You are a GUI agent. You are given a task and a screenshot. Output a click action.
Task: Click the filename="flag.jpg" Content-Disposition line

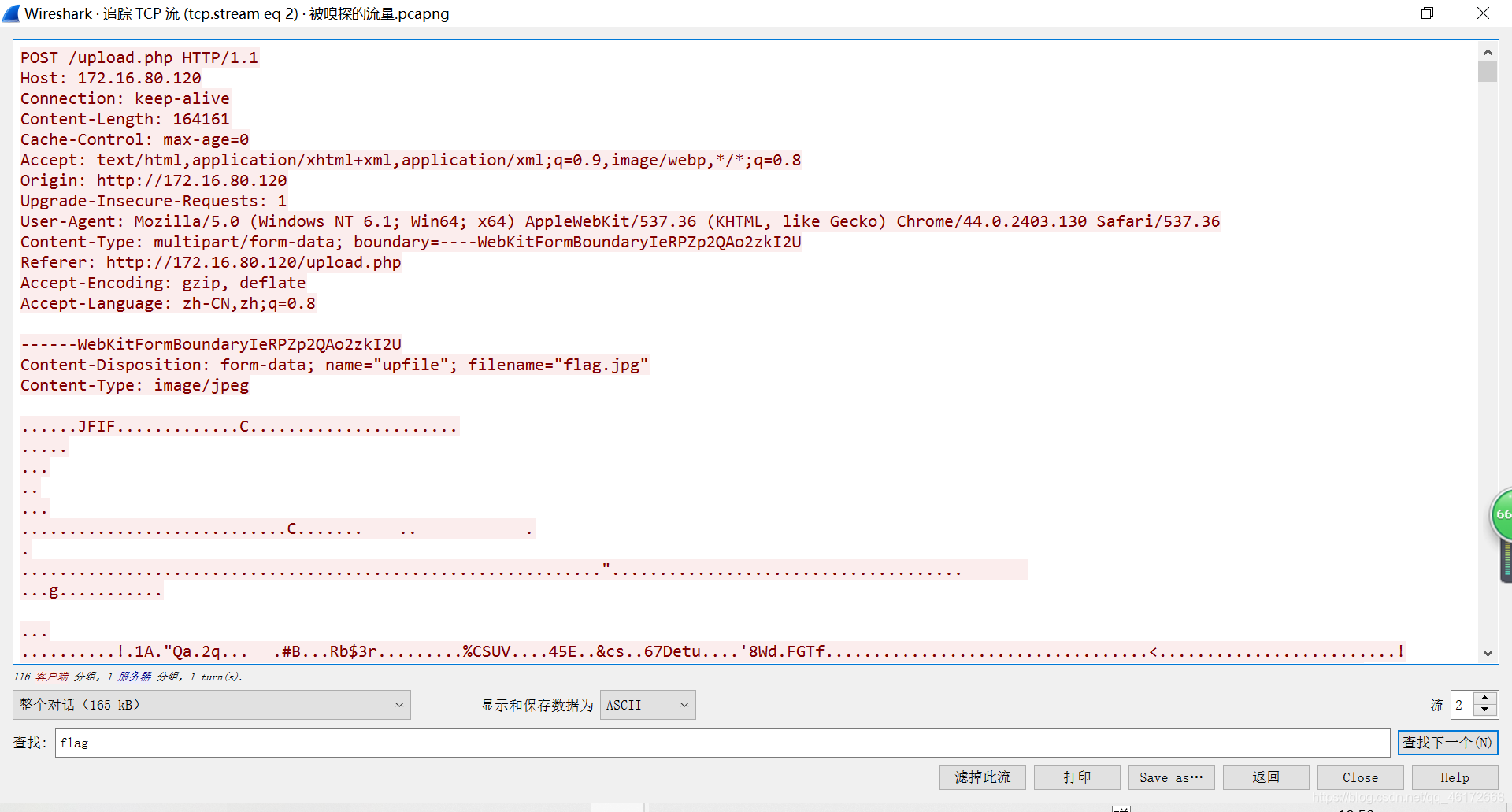tap(335, 365)
